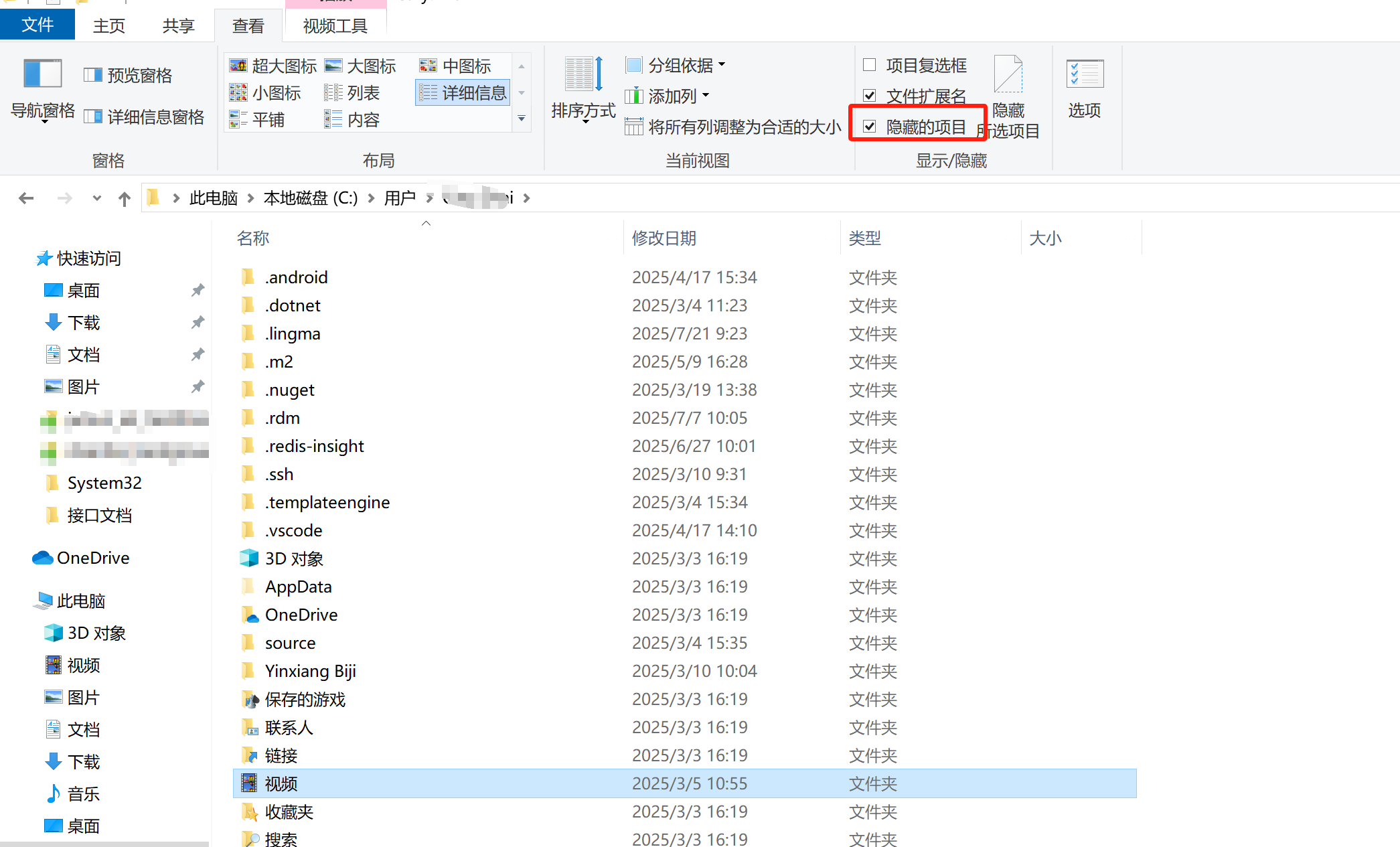Expand the layout gallery more arrow
Screen dimensions: 1400x847
point(522,119)
